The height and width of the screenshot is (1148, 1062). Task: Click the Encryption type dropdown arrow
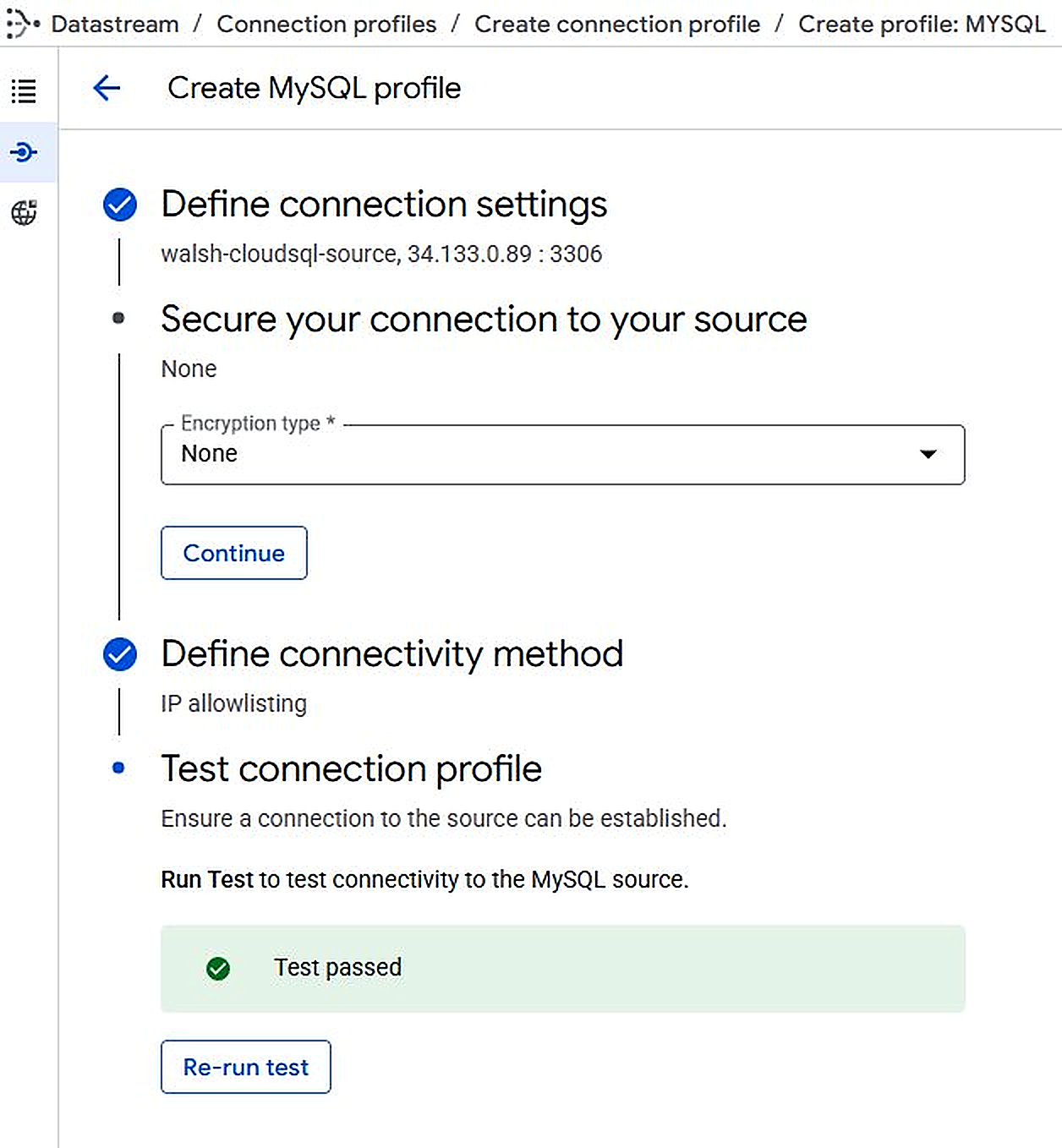click(928, 454)
